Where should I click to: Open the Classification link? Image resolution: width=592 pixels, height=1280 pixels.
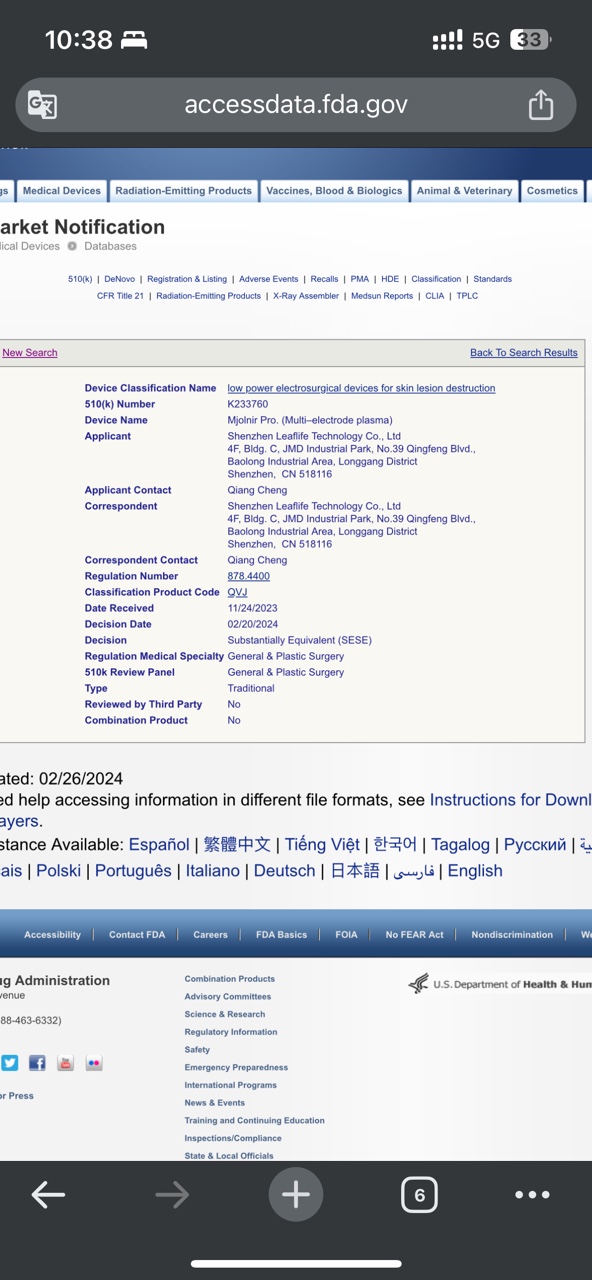pyautogui.click(x=436, y=279)
